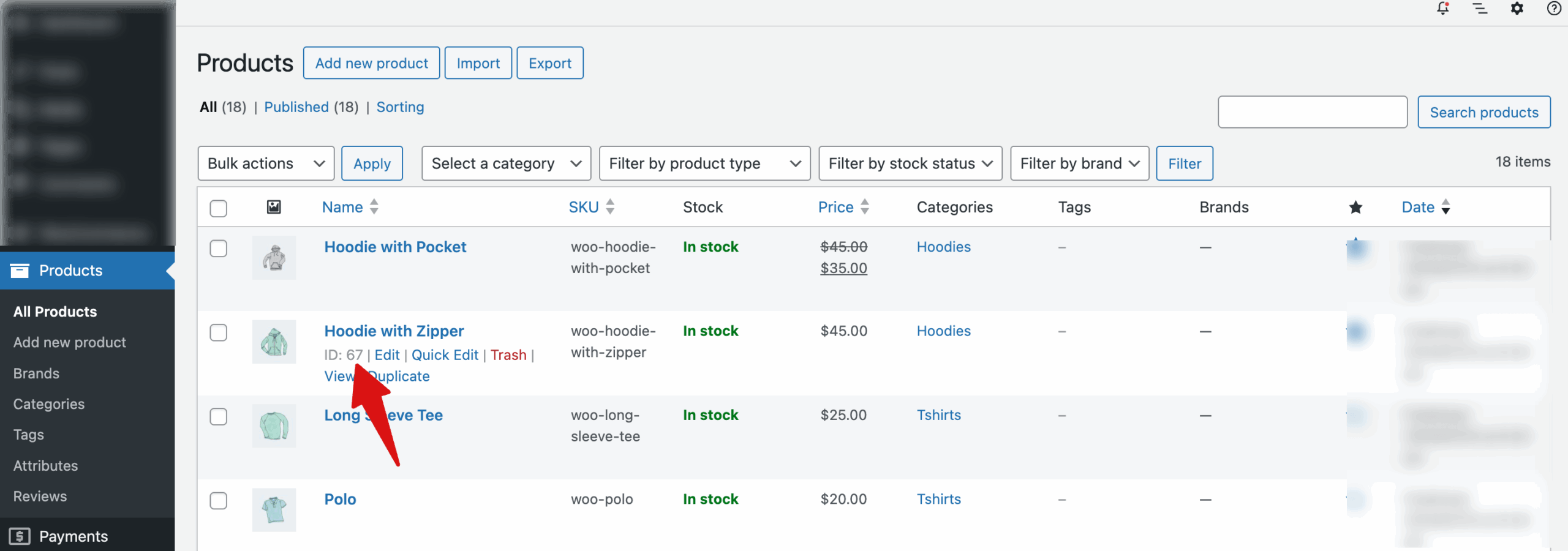1568x551 pixels.
Task: Click the $35.00 sale price
Action: 843,268
